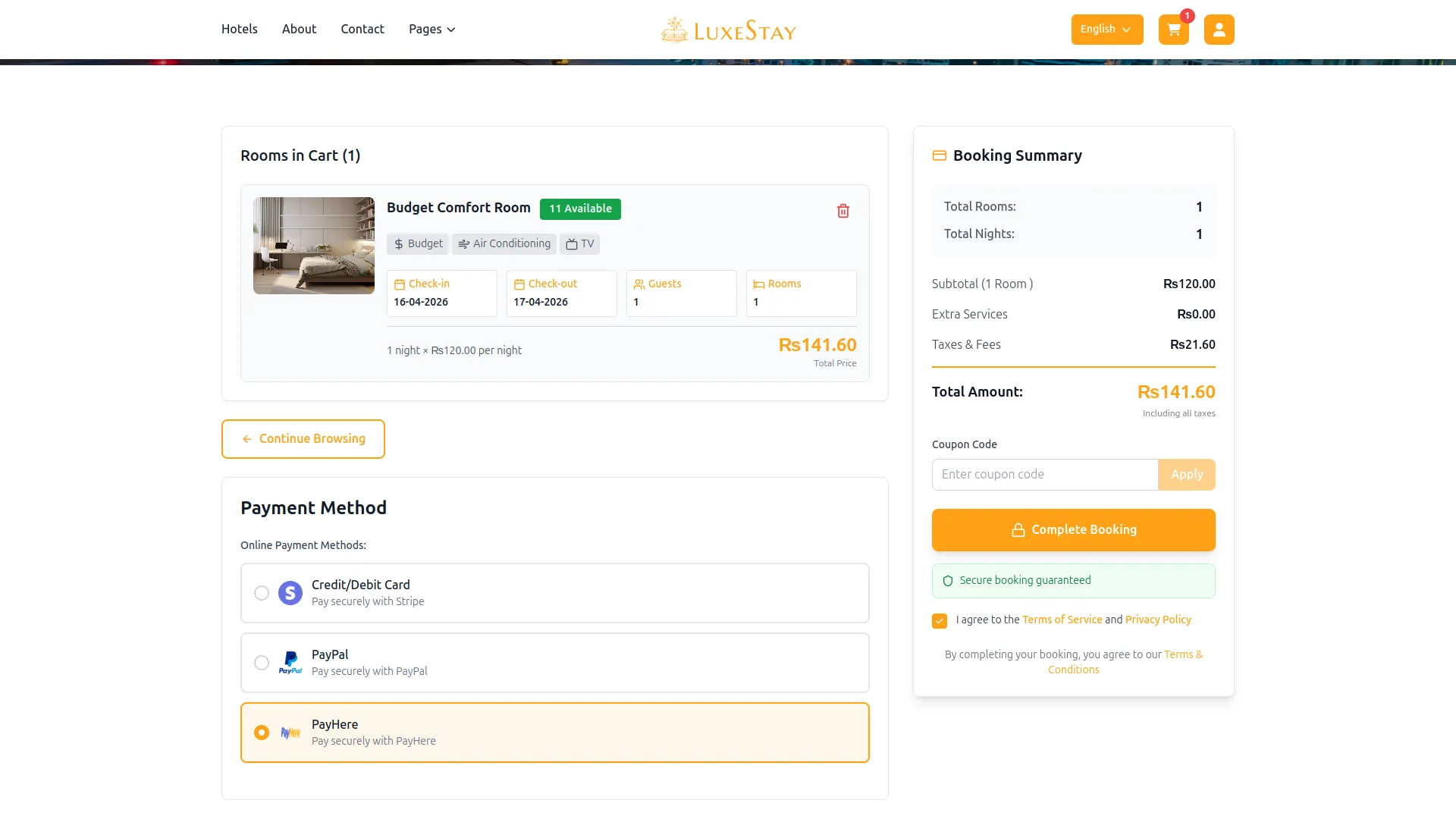Open the English language dropdown

point(1106,30)
